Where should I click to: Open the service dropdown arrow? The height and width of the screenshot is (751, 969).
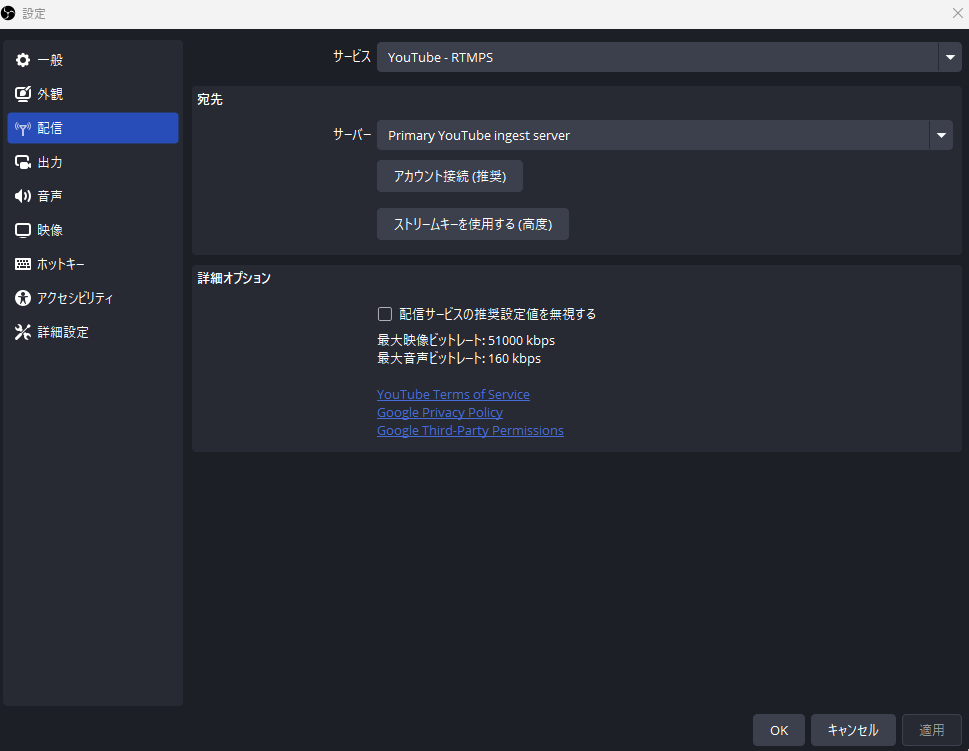[948, 57]
